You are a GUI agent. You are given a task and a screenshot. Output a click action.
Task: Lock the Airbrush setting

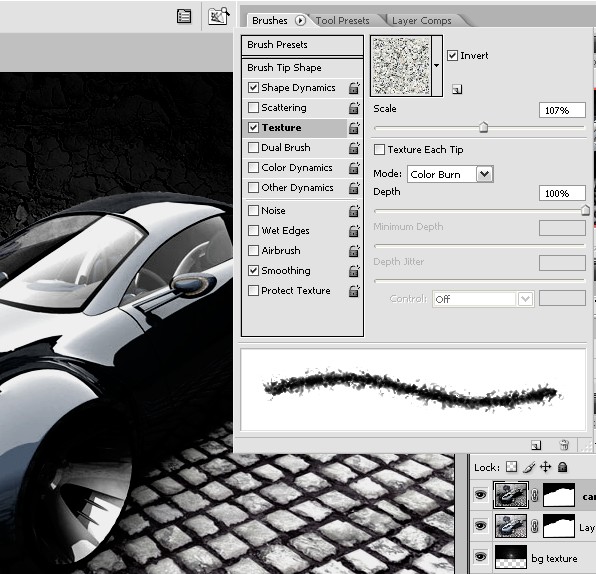coord(354,251)
